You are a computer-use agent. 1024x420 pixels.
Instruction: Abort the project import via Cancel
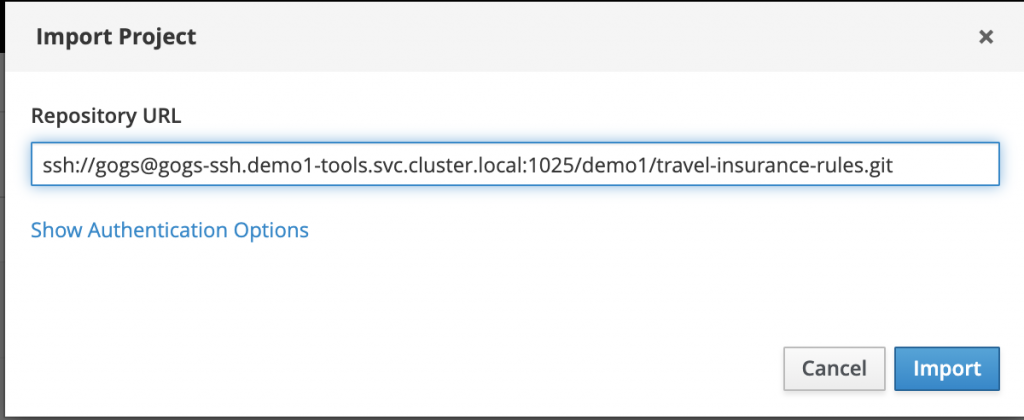tap(834, 368)
